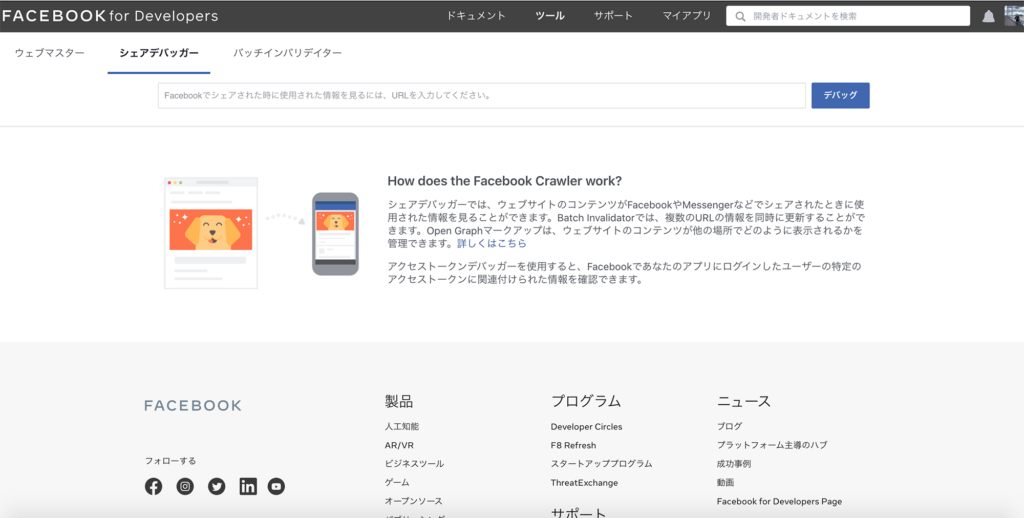Open the 人工知能 footer link

click(402, 427)
